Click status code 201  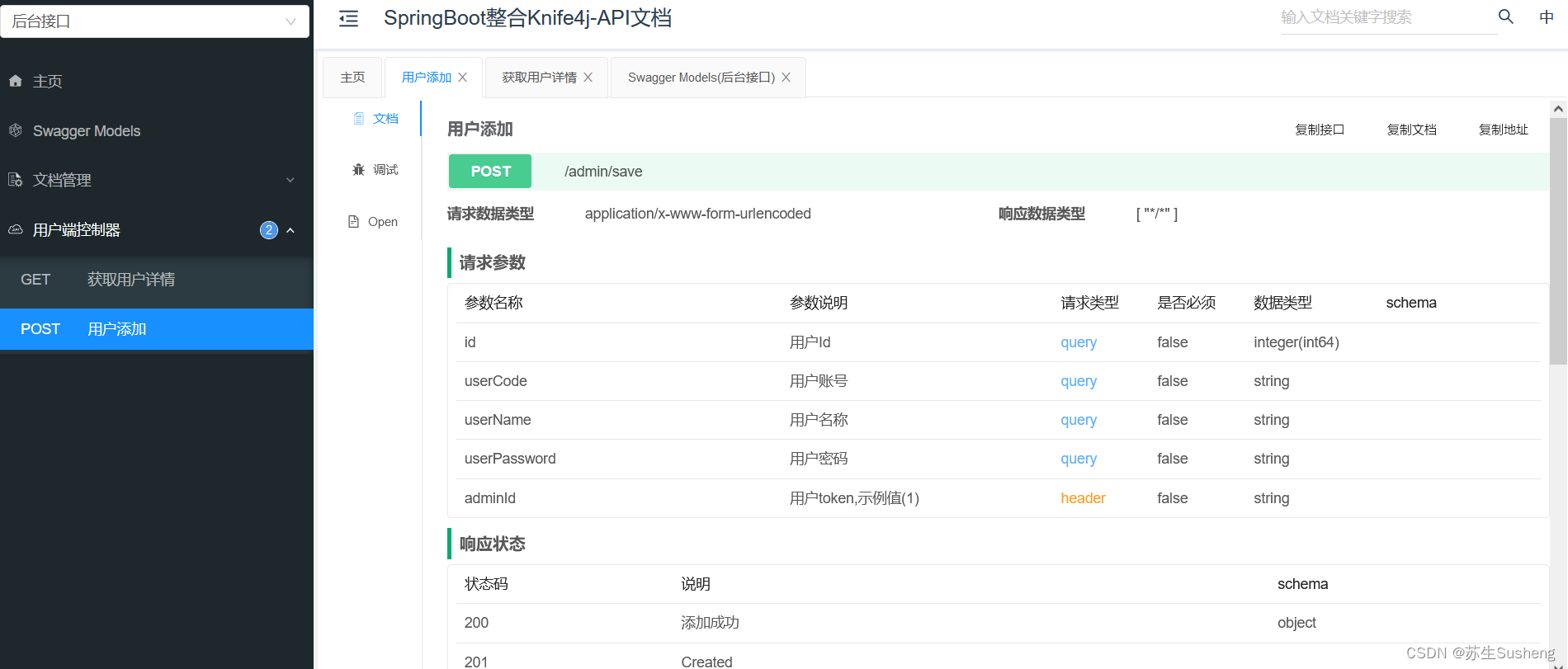476,662
